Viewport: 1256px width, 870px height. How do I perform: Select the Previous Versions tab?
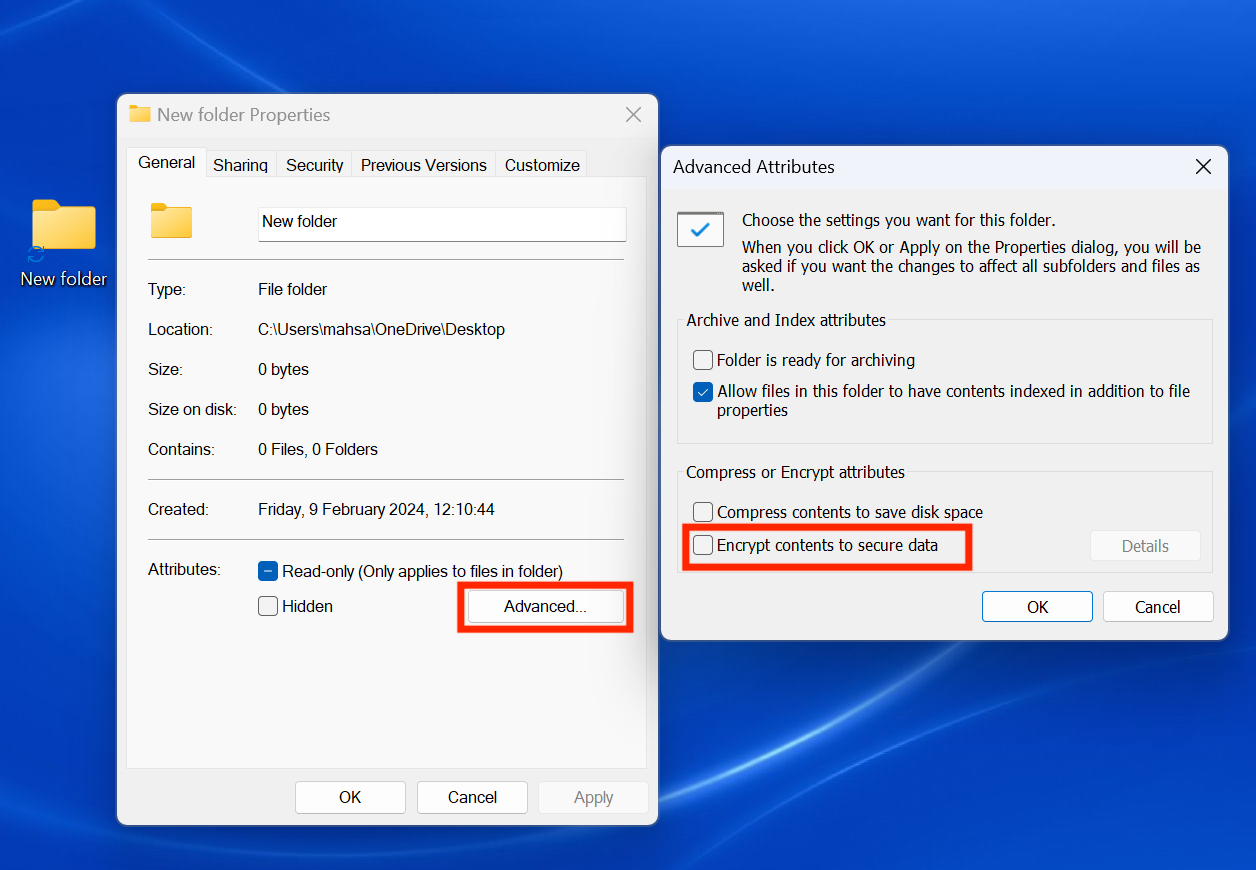(423, 164)
